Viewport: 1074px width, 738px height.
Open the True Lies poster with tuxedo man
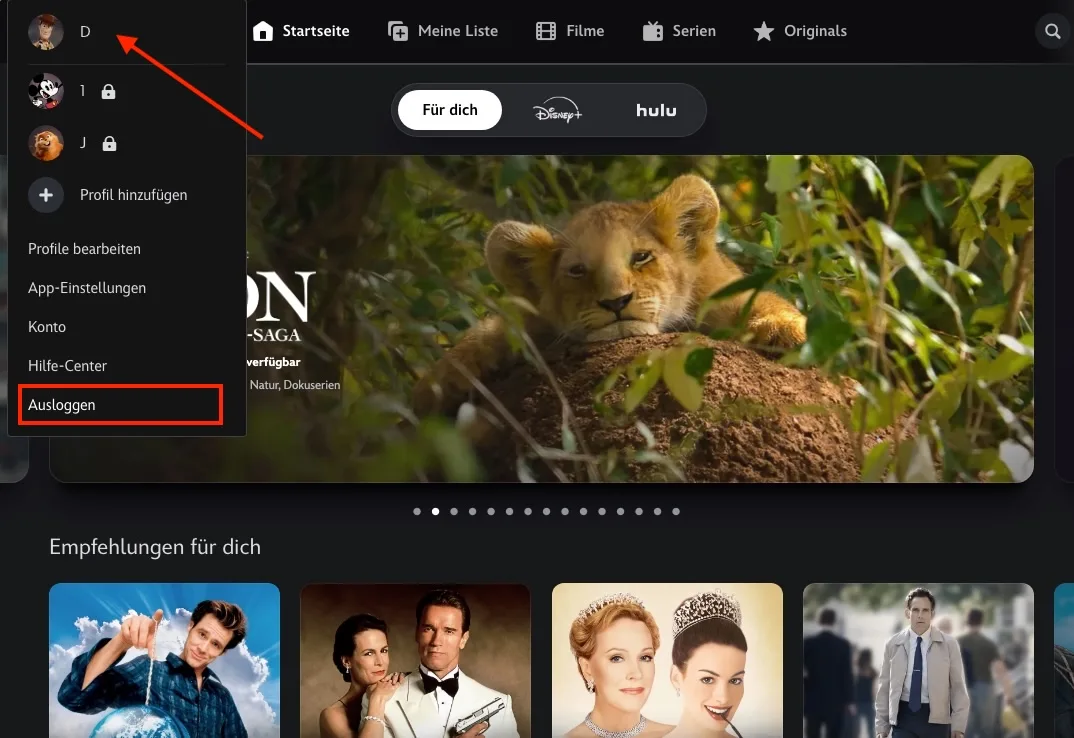[415, 661]
